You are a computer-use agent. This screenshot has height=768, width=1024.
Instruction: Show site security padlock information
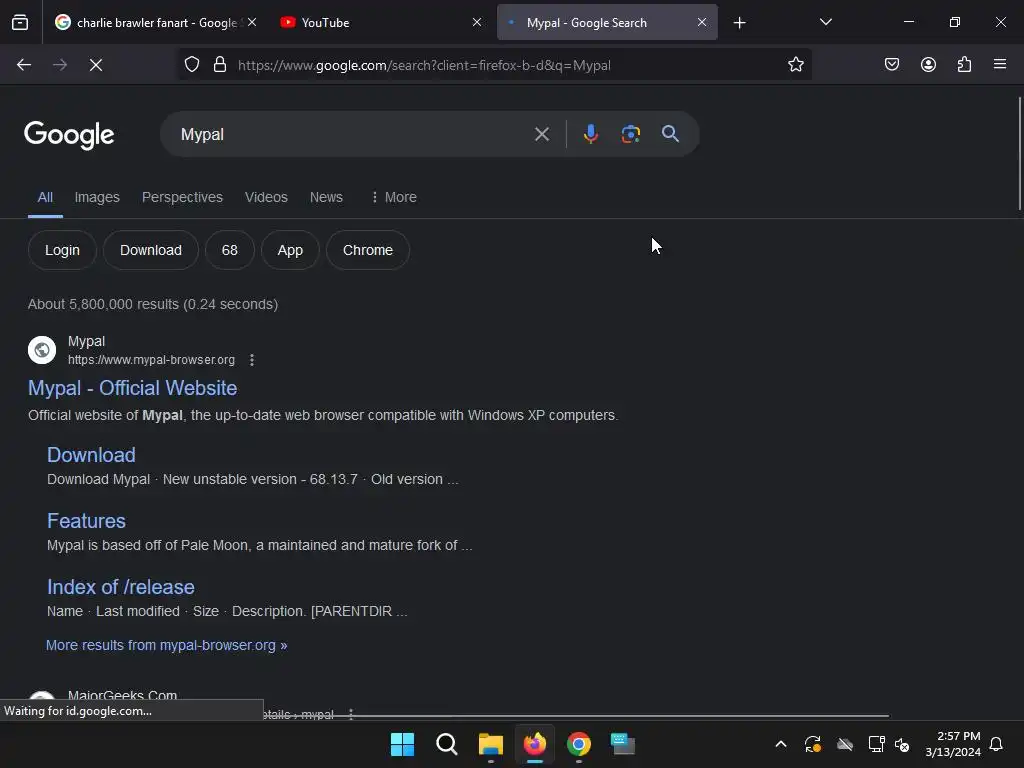(220, 65)
